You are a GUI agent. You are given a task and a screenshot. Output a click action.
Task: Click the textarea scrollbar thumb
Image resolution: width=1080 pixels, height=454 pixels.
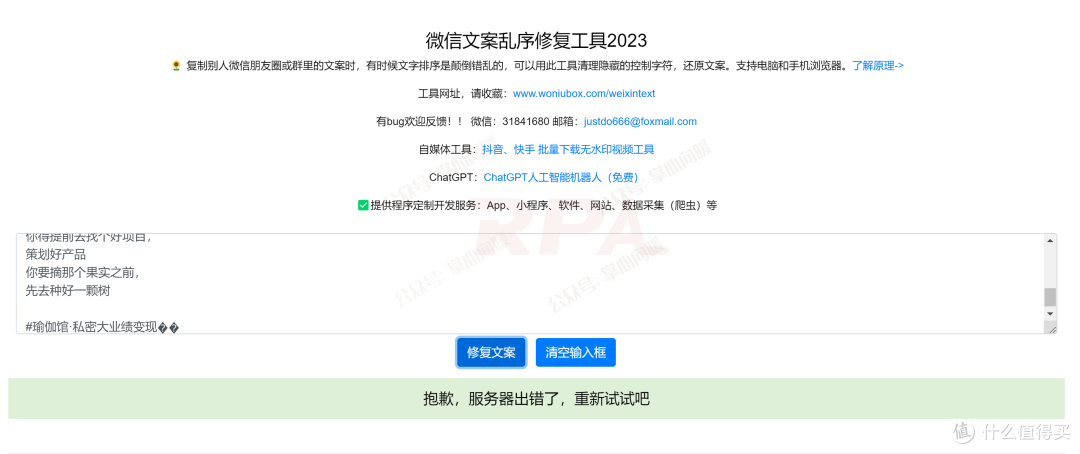1050,297
